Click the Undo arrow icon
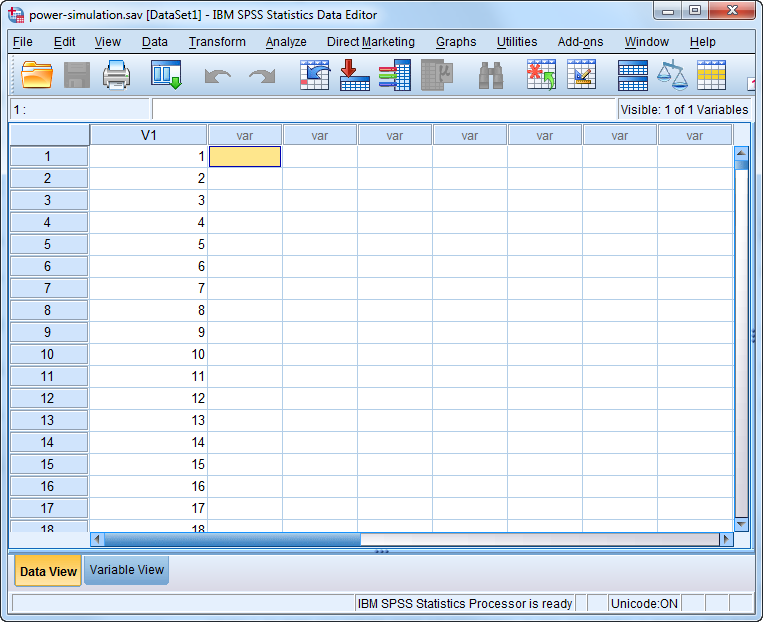Image resolution: width=763 pixels, height=622 pixels. pos(218,76)
